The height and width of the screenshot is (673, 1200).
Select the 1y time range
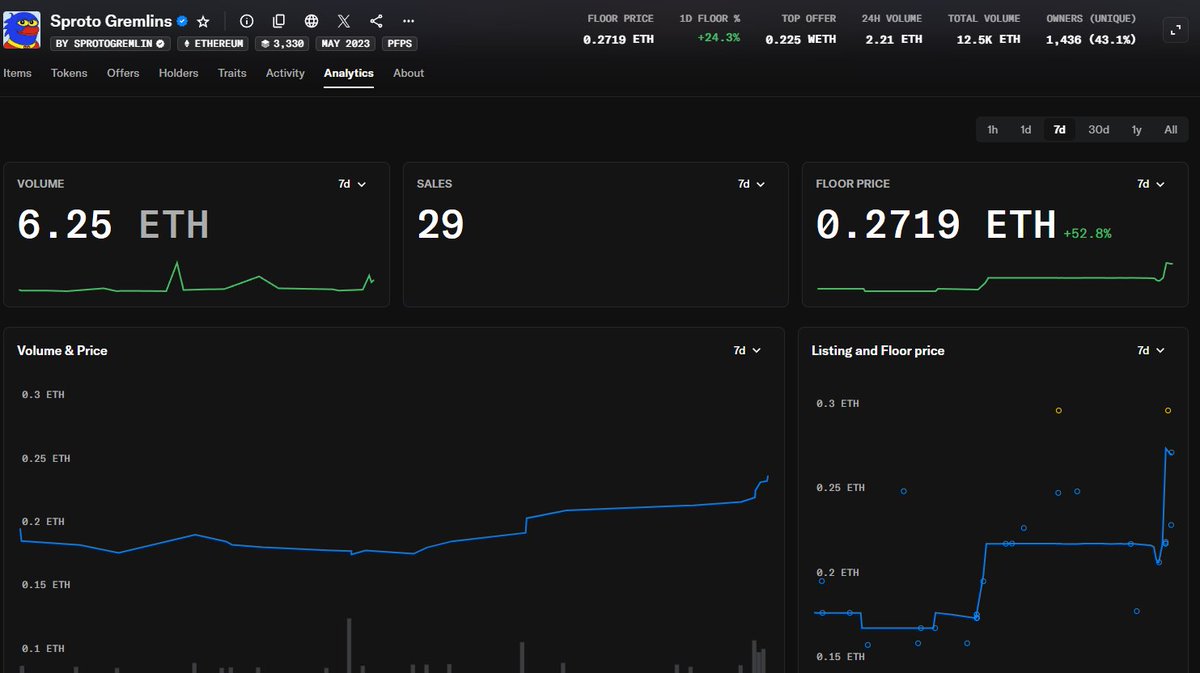click(1136, 130)
